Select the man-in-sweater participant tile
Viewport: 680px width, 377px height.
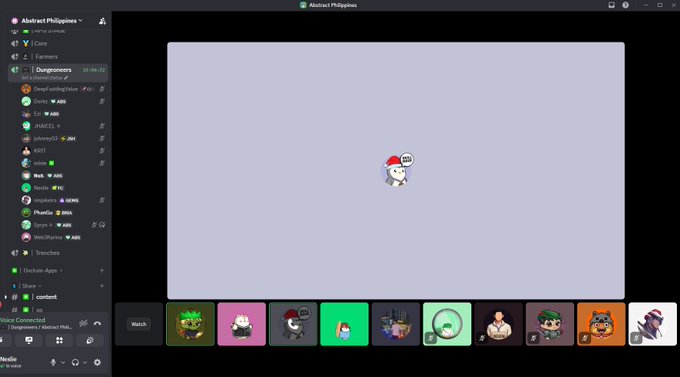499,324
